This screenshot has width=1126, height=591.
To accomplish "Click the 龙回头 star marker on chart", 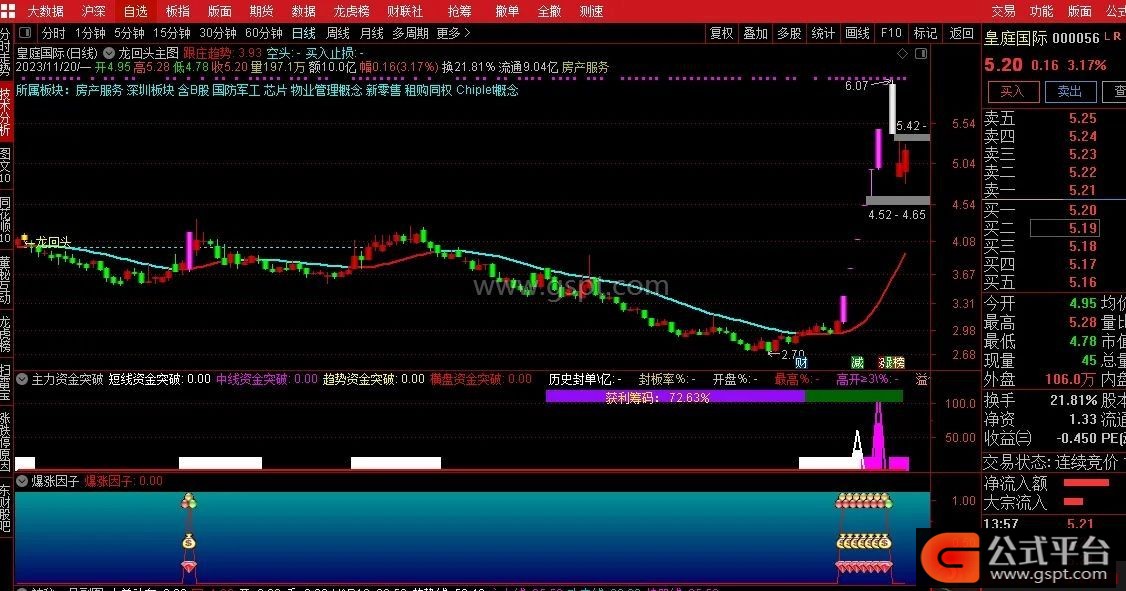I will (x=25, y=238).
